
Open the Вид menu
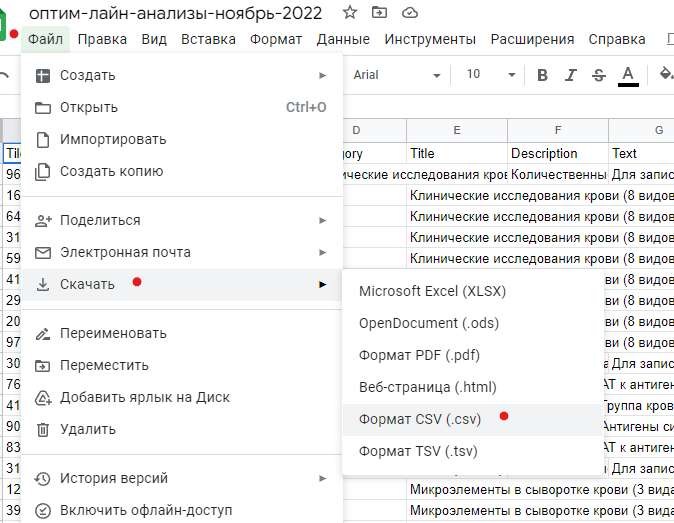tap(154, 39)
